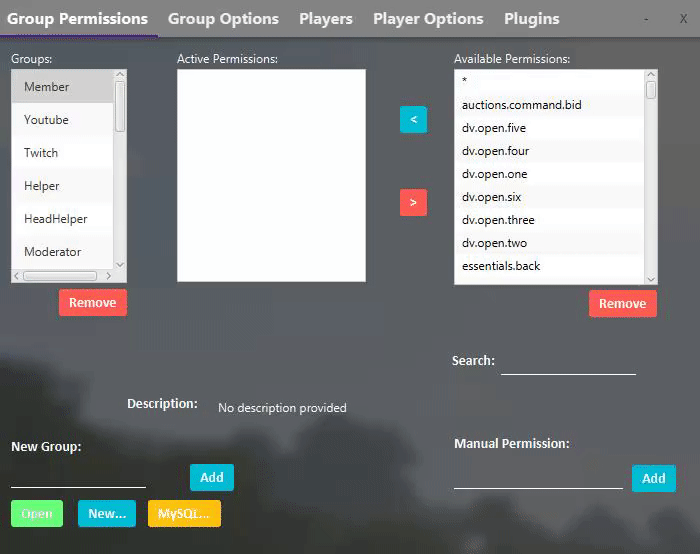The image size is (700, 554).
Task: Minimize the window with the dash button
Action: click(x=646, y=19)
